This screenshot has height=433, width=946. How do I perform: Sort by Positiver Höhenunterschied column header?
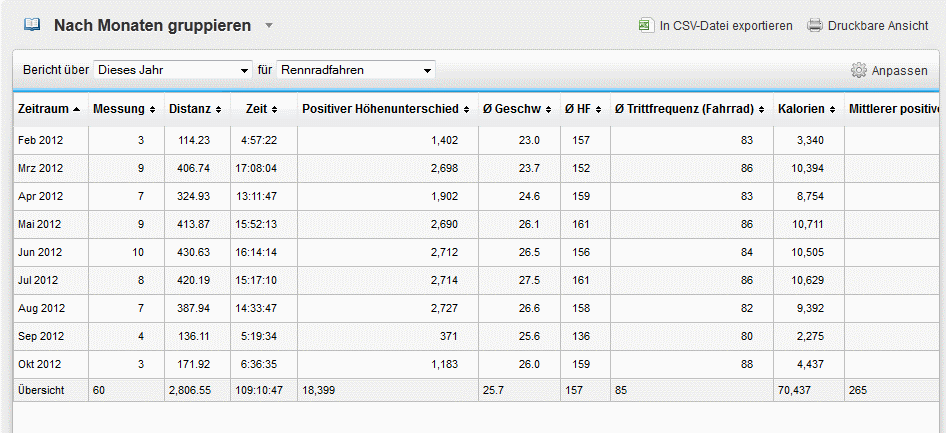(380, 108)
